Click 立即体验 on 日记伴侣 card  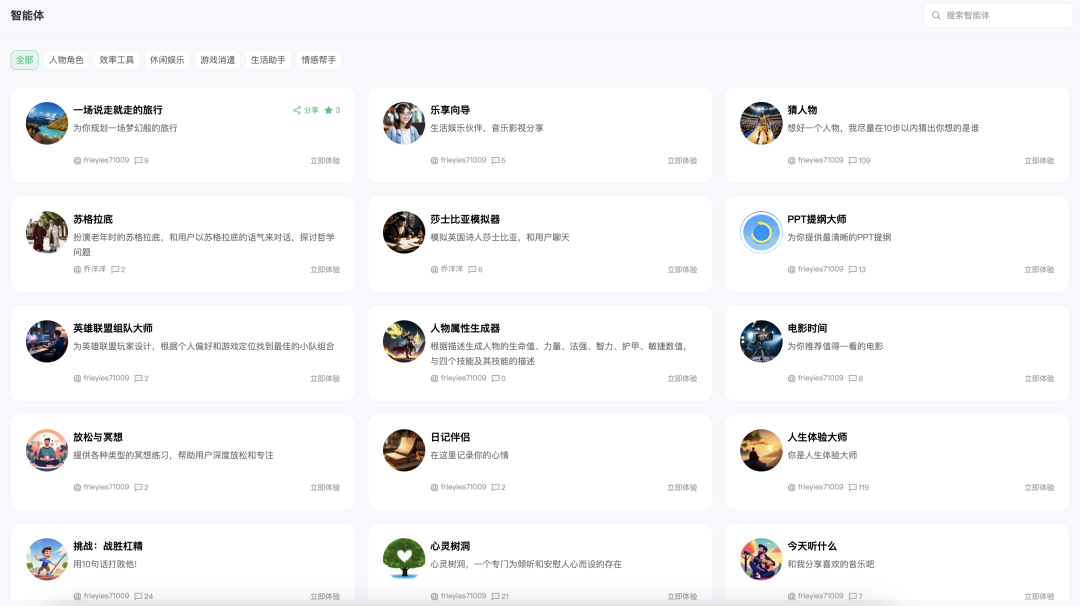point(682,487)
